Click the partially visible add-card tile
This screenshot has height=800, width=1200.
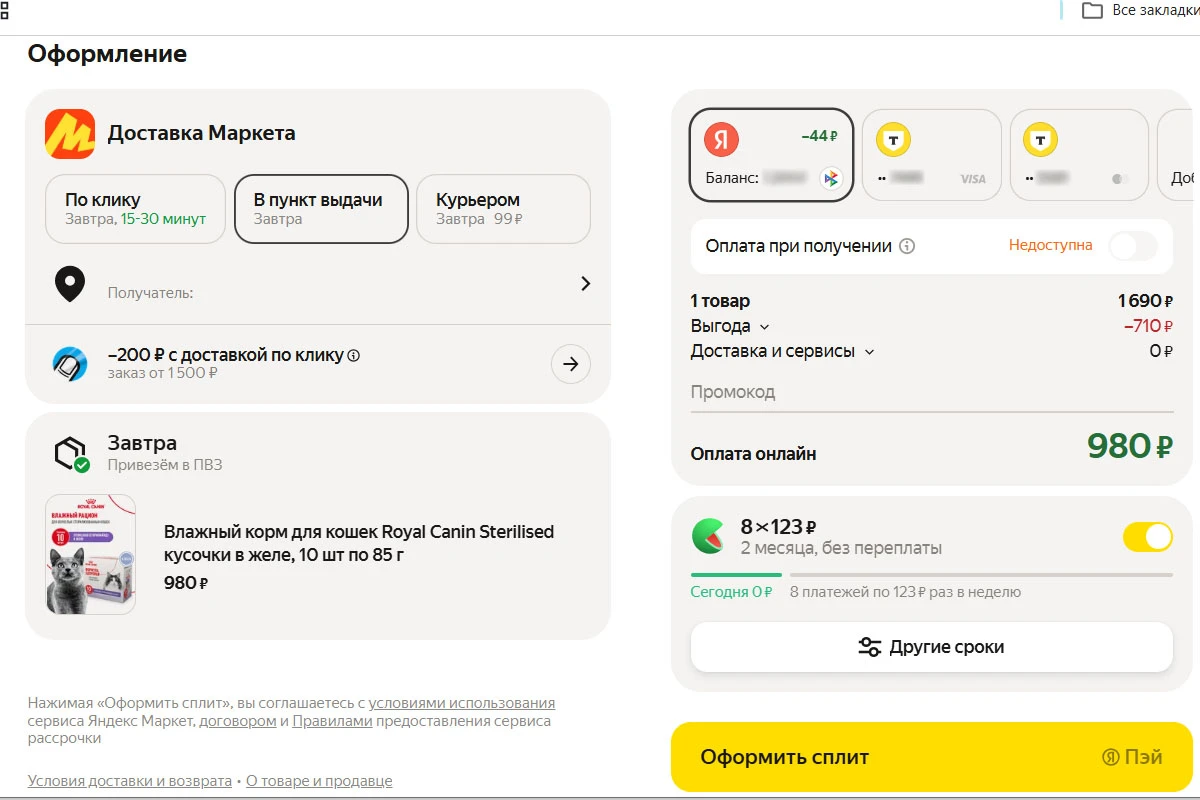tap(1178, 155)
